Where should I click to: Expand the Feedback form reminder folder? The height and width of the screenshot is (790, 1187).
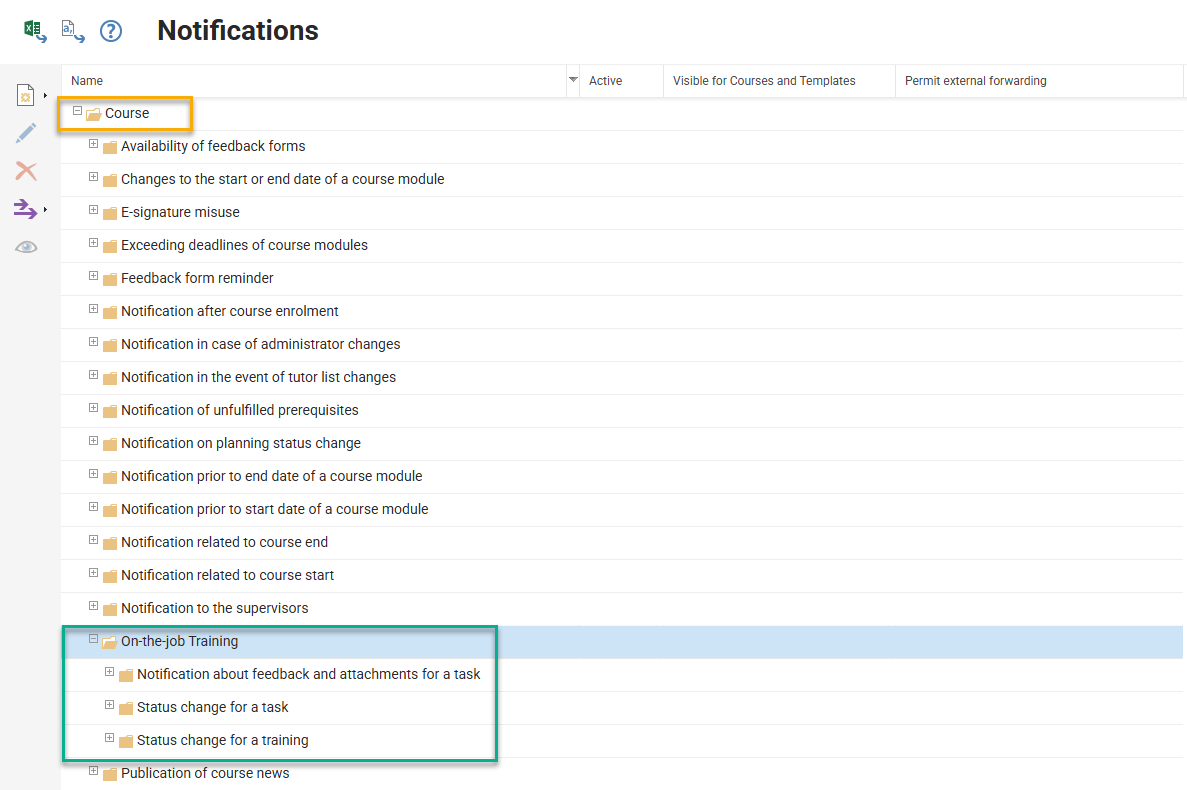pos(93,277)
